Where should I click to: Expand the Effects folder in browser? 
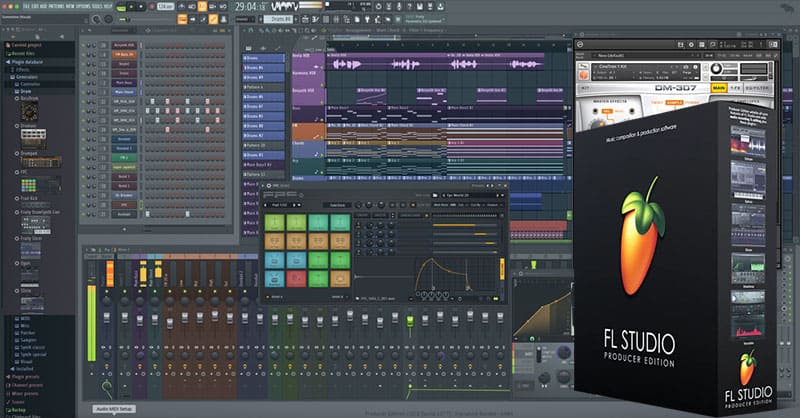22,69
